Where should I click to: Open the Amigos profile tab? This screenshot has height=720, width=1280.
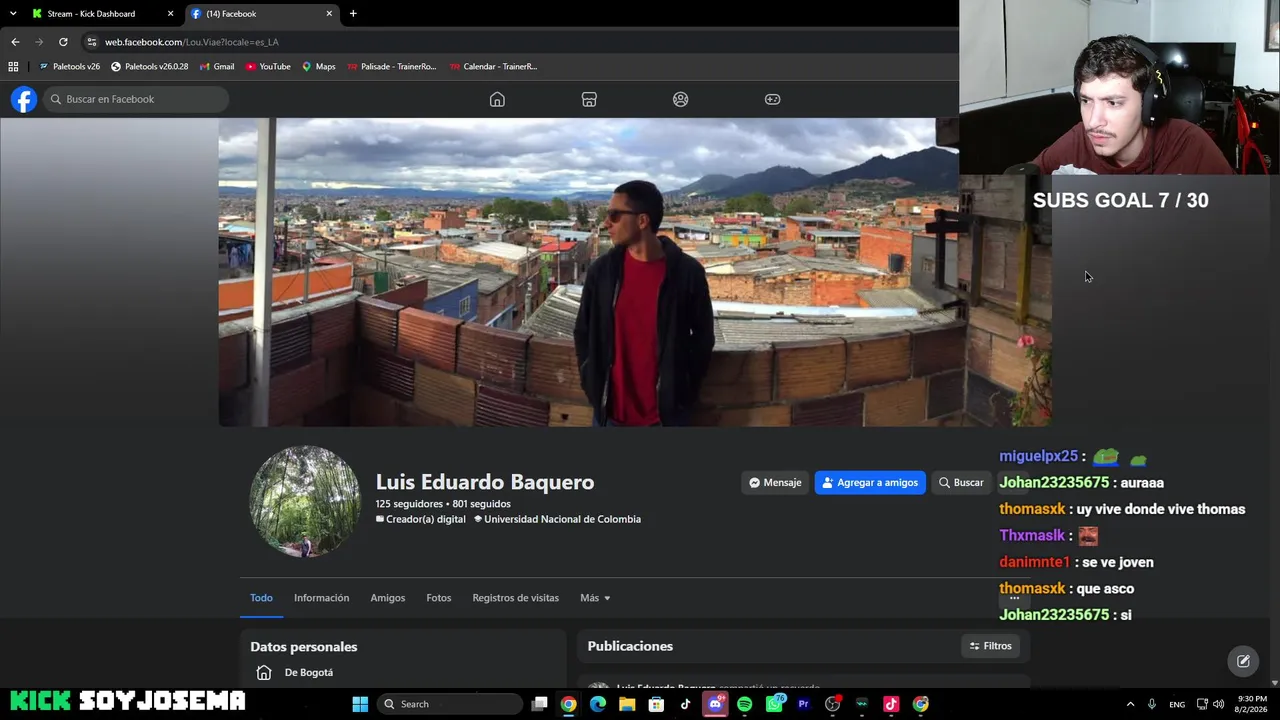(x=388, y=598)
